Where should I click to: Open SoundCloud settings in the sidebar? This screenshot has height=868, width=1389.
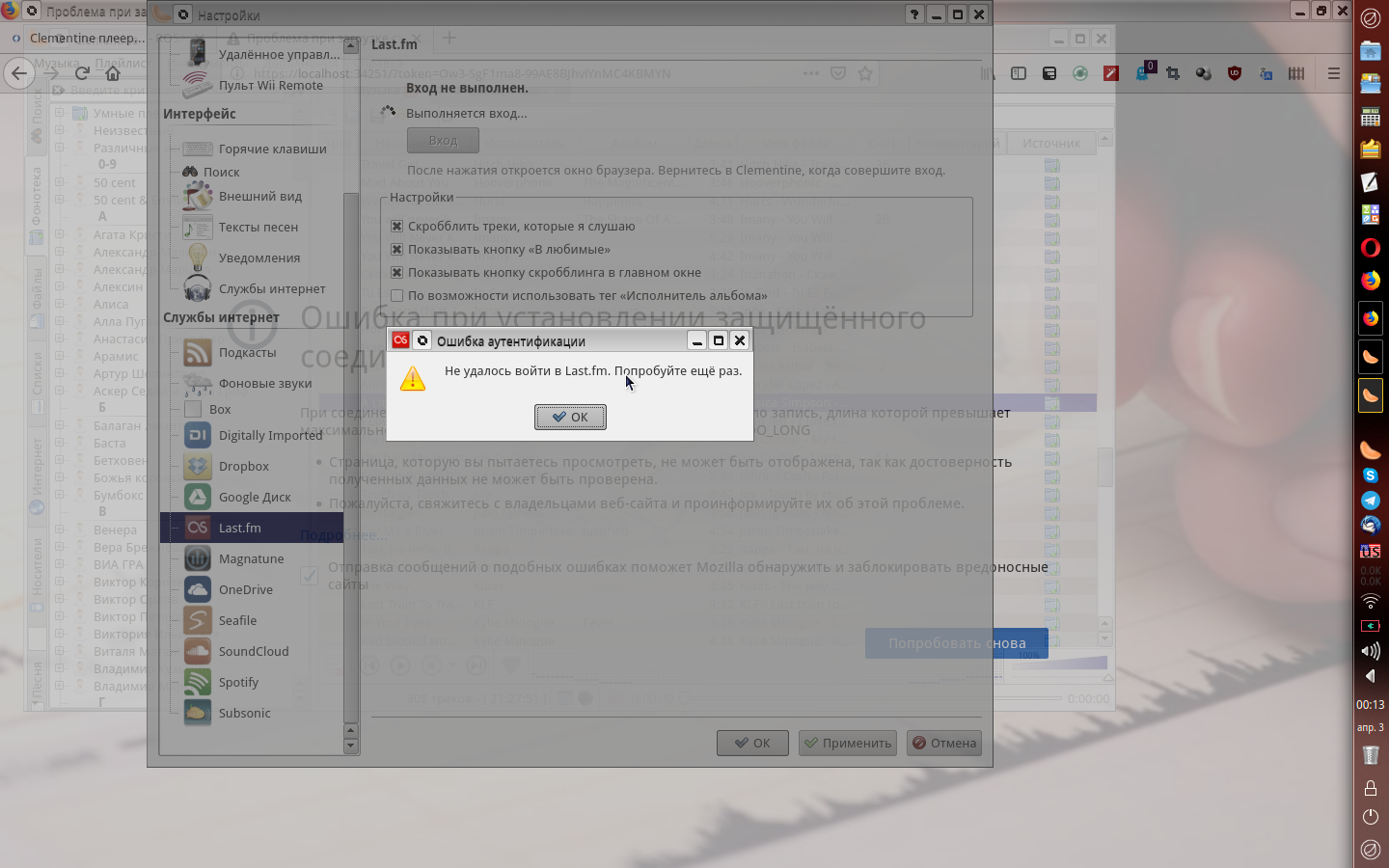251,651
